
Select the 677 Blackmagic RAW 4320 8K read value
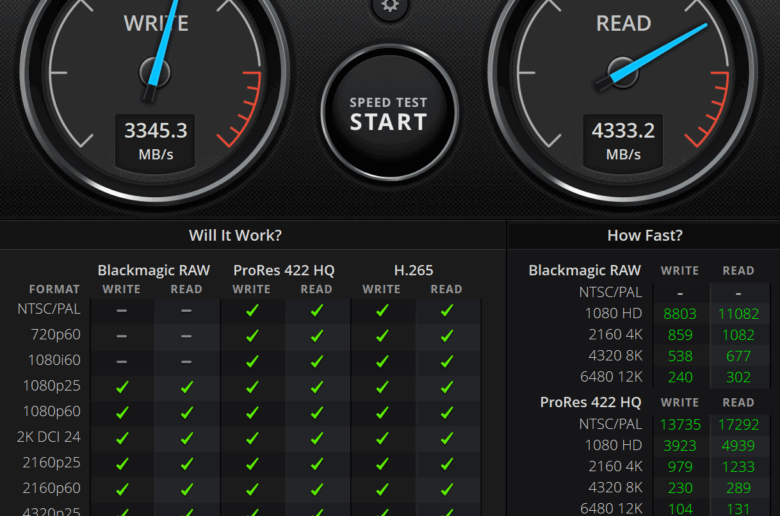738,356
